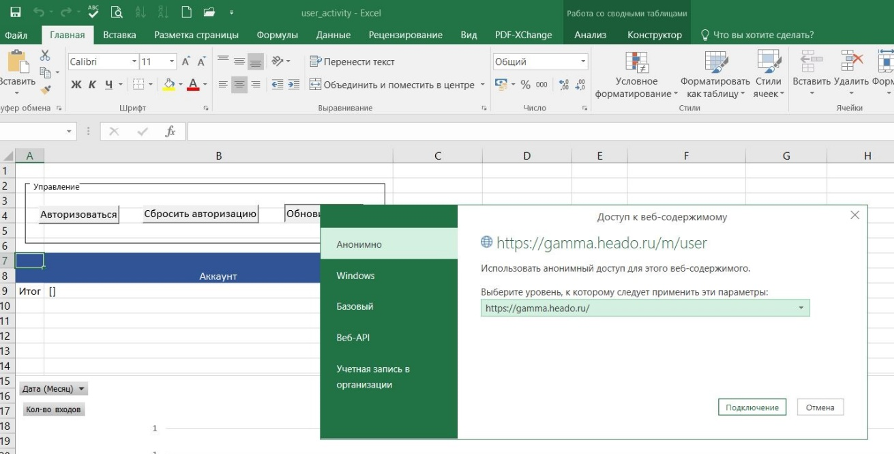Open the Calibri font name dropdown
Image resolution: width=895 pixels, height=454 pixels.
[134, 62]
